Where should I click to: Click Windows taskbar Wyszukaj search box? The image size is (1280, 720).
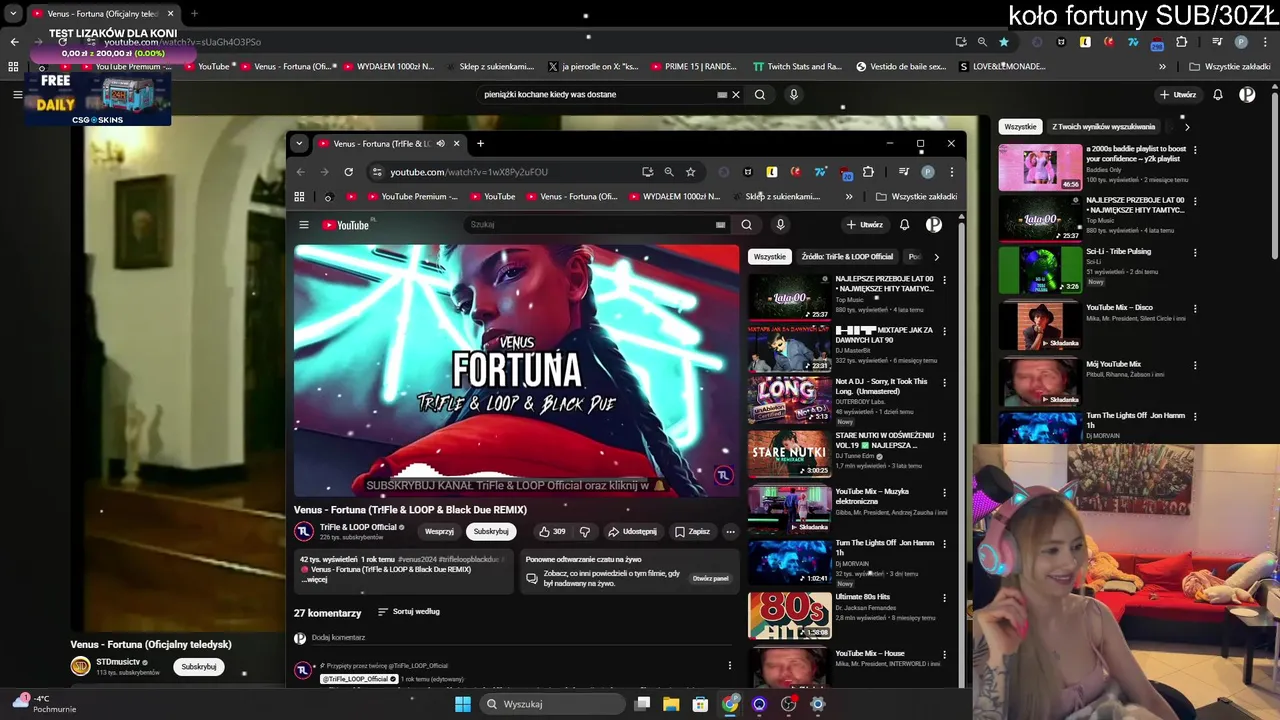pos(551,704)
